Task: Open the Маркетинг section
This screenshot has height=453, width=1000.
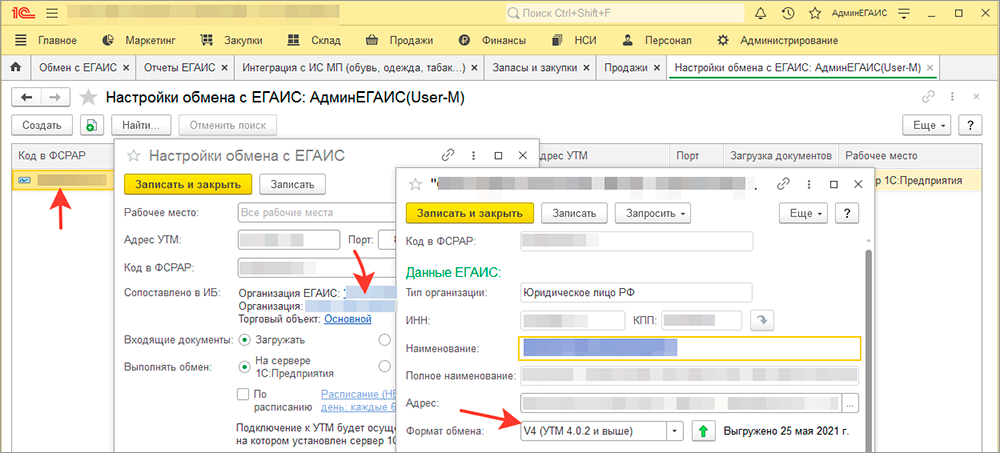Action: pos(139,40)
